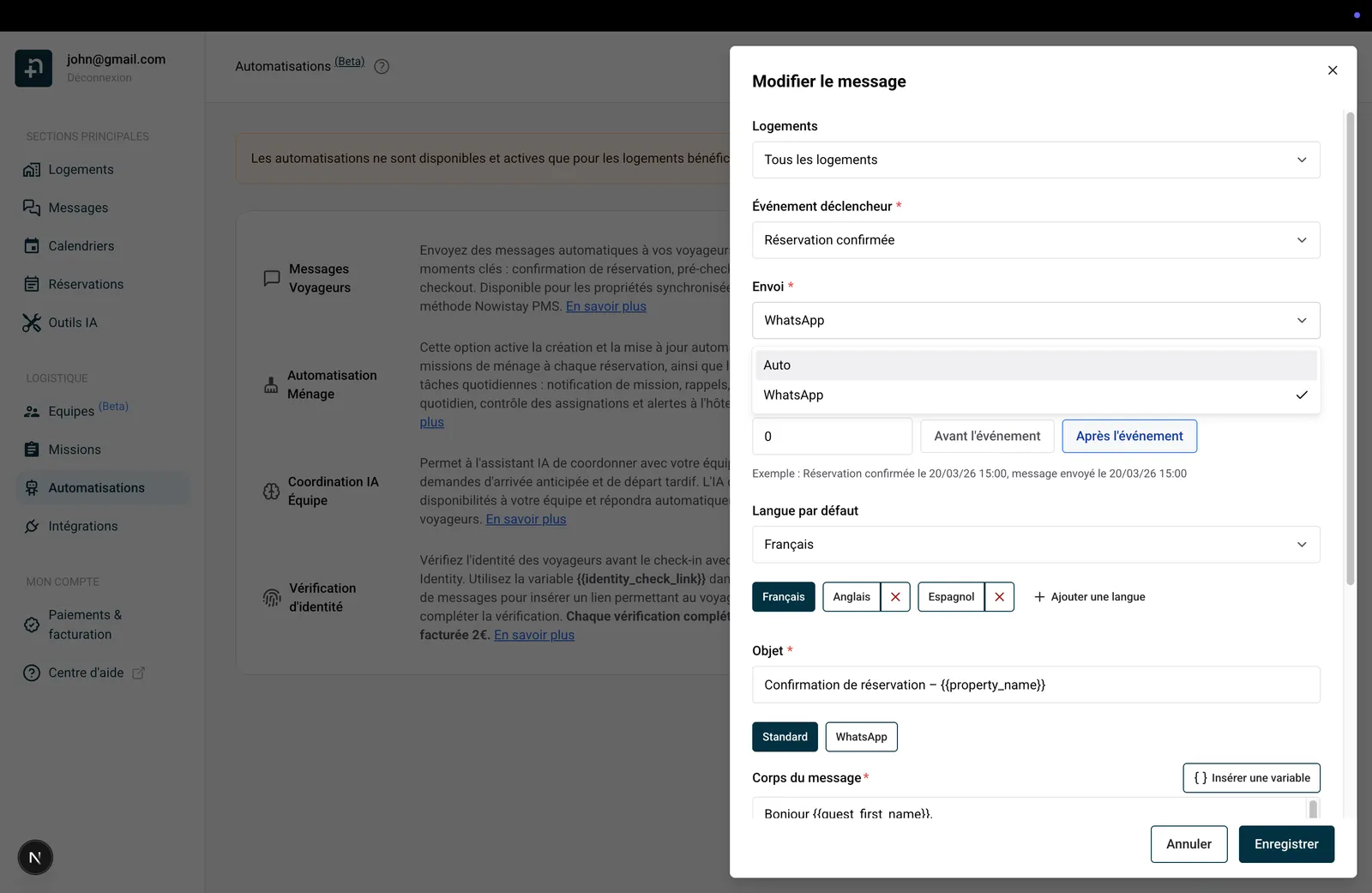Screen dimensions: 1372x893
Task: Open the Langue par défaut dropdown
Action: tap(1036, 545)
